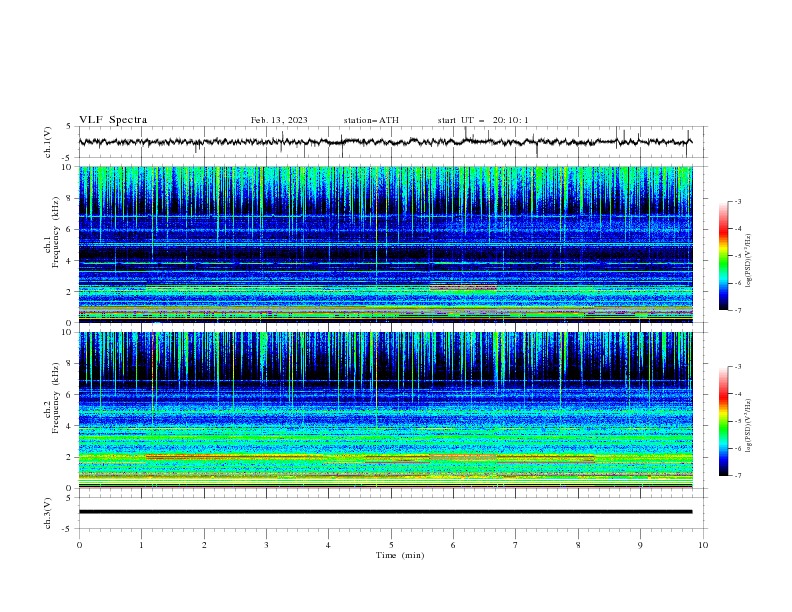The height and width of the screenshot is (612, 792).
Task: Click the ch.2 colorbar "log(PSD)(V²/Hz)" label
Action: (x=748, y=425)
